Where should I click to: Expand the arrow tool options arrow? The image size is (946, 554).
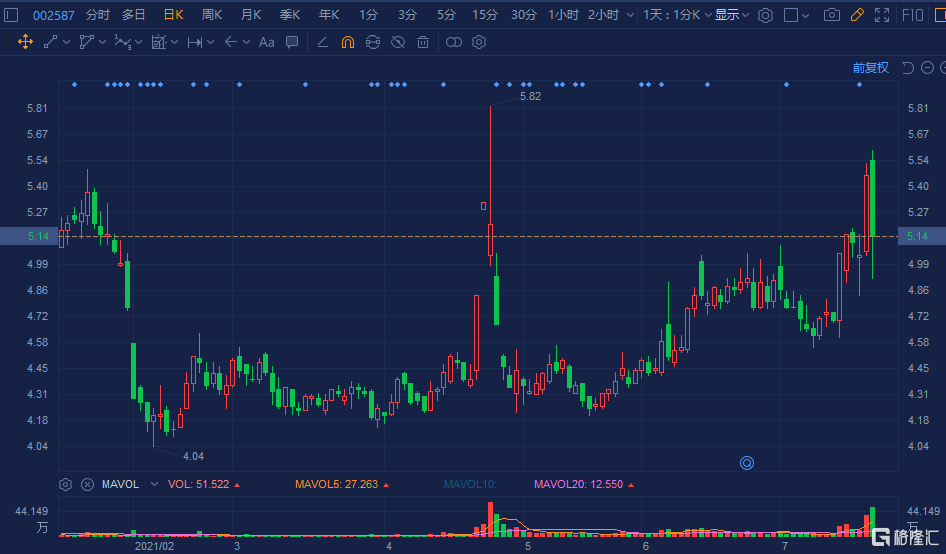coord(246,42)
